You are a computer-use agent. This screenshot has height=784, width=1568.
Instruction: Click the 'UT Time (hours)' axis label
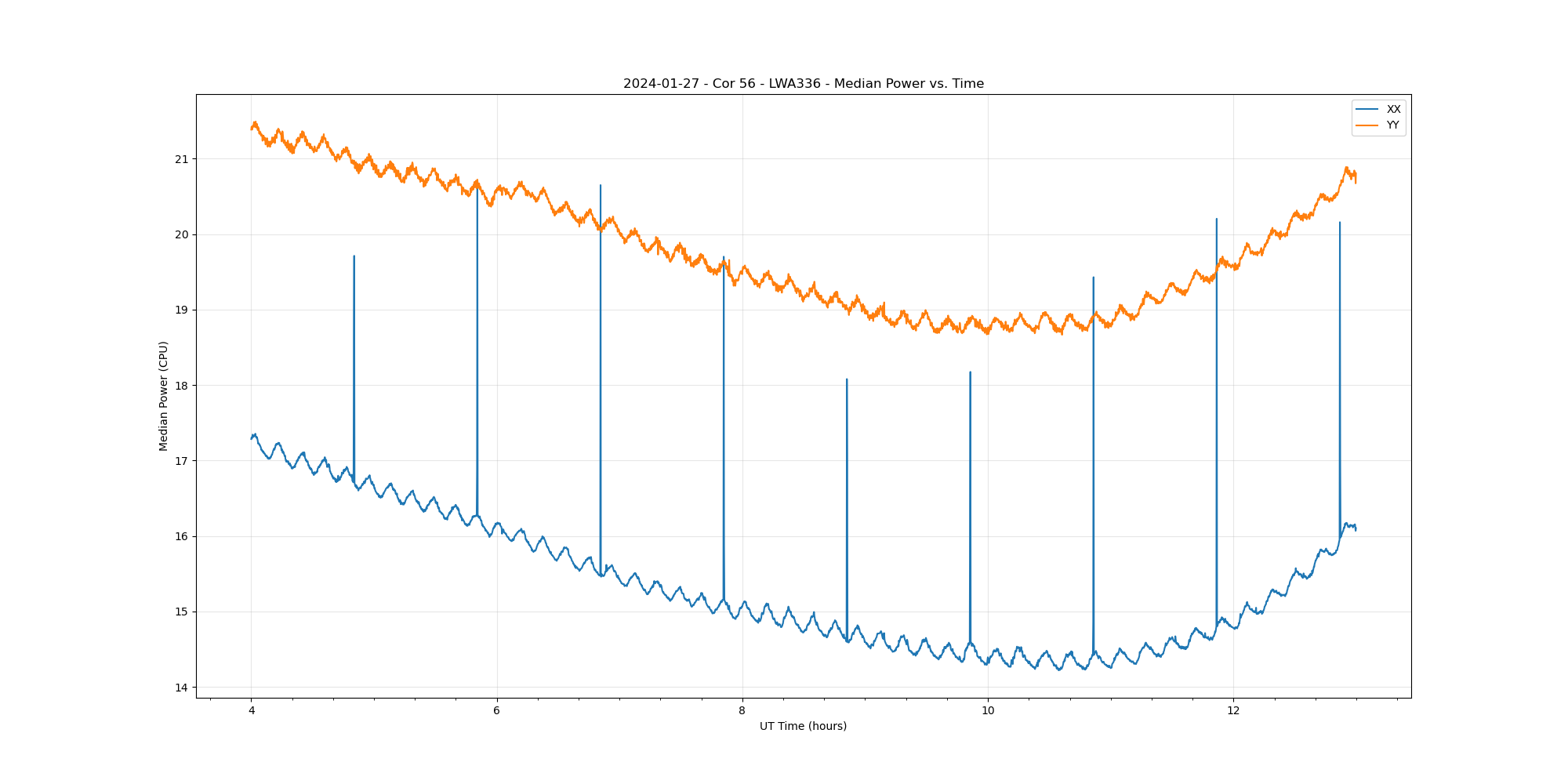tap(803, 726)
